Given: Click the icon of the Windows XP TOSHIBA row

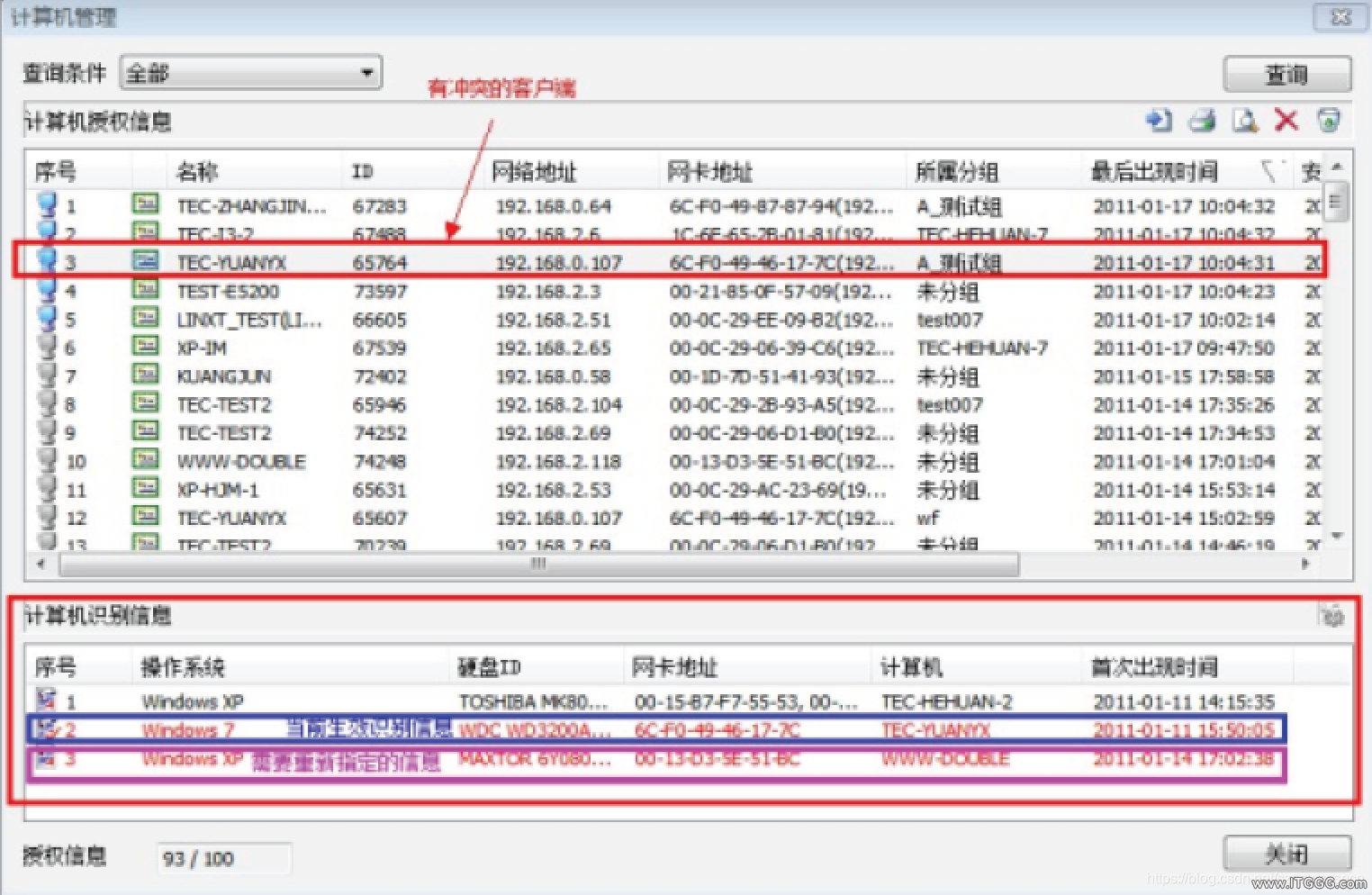Looking at the screenshot, I should pos(46,700).
